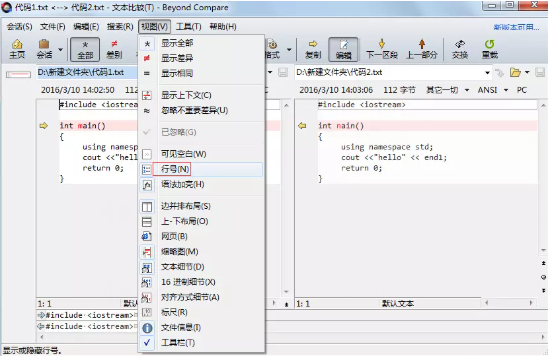Open the 会话(S) menu
Viewport: 548px width, 360px height.
pos(20,27)
